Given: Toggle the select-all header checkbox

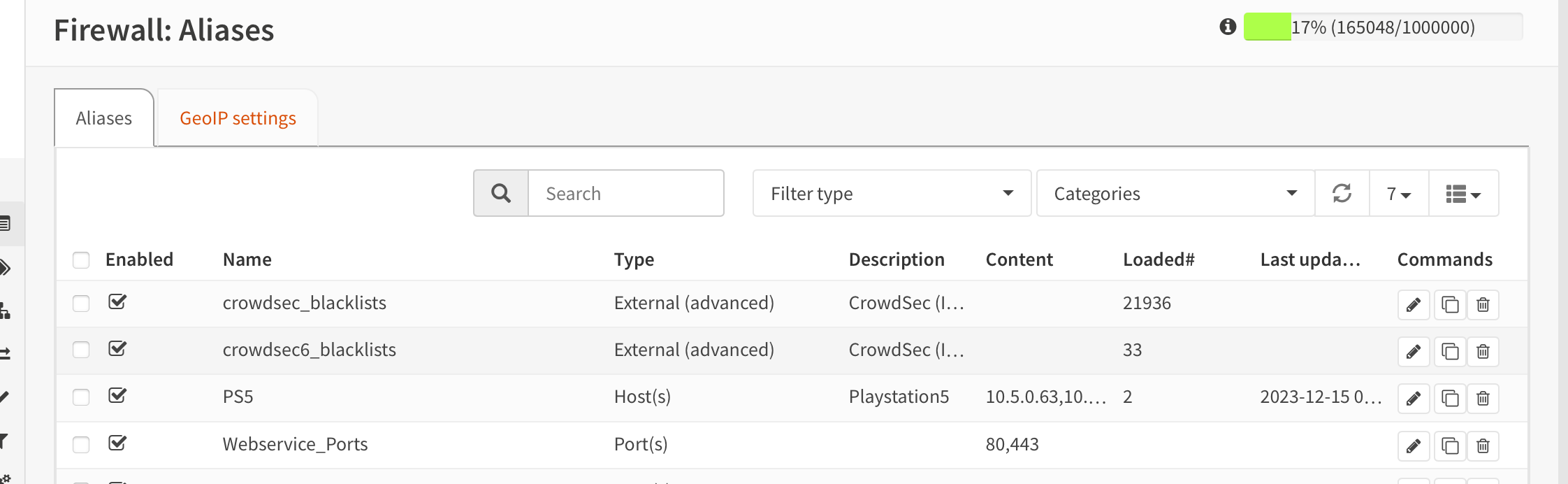Looking at the screenshot, I should coord(81,260).
